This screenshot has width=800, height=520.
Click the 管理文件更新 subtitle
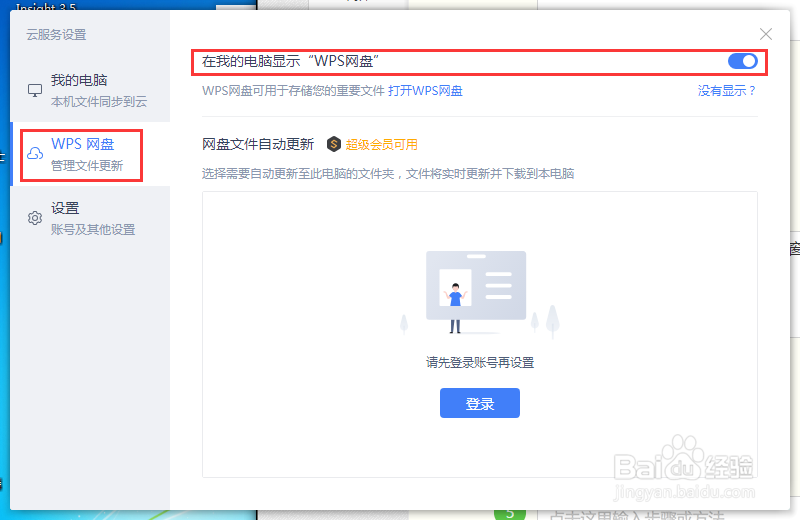[x=87, y=166]
